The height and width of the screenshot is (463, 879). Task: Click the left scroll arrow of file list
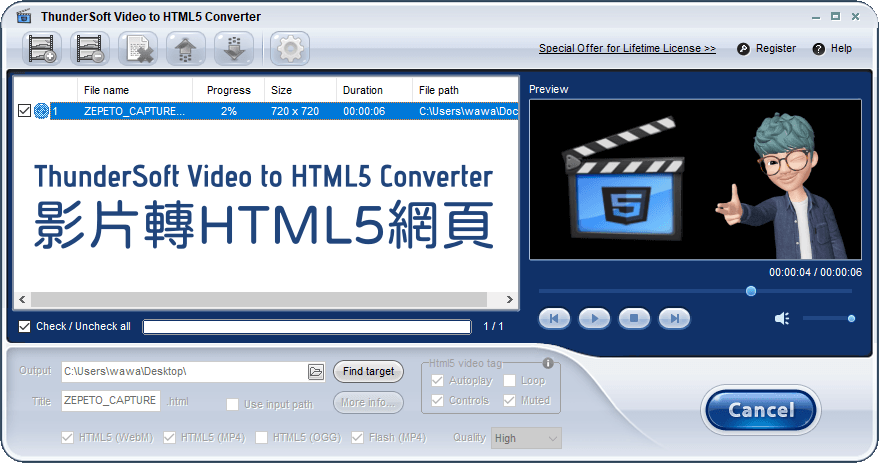(x=22, y=299)
